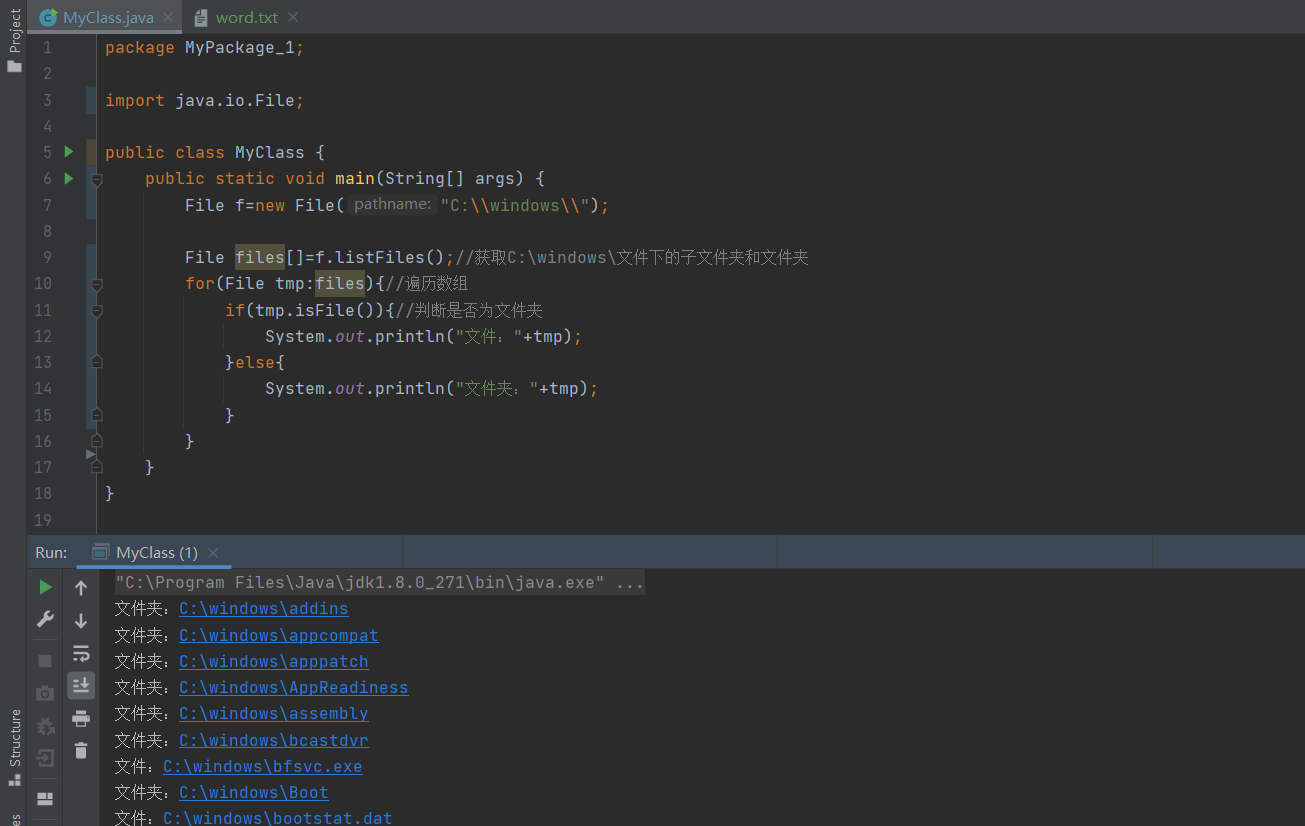Open the C:\windows\AppReadiness link
The image size is (1305, 826).
pyautogui.click(x=294, y=687)
